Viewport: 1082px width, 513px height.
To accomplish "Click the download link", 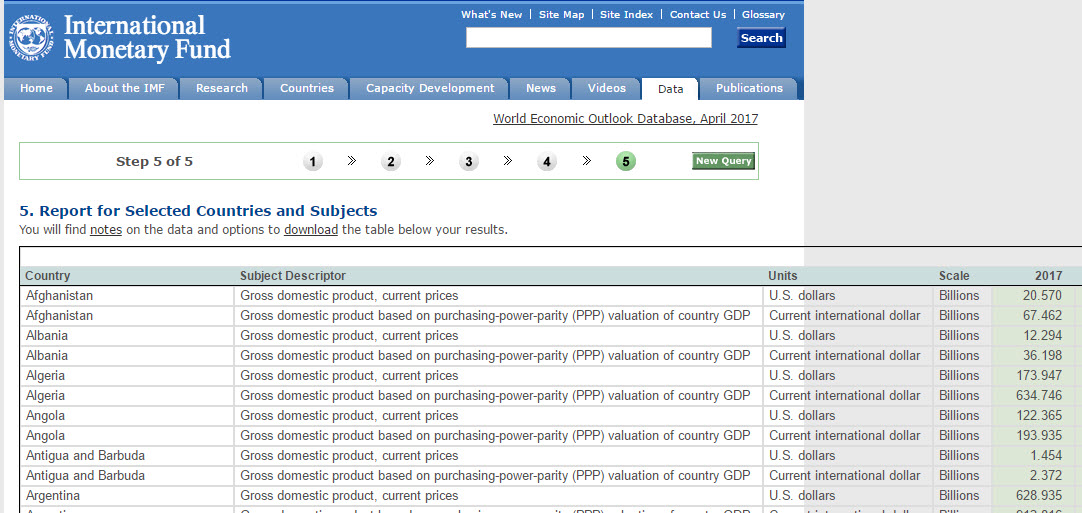I will (x=311, y=230).
